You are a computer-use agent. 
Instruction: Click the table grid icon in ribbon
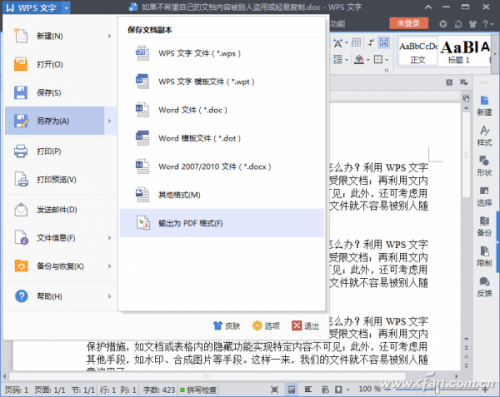[356, 42]
